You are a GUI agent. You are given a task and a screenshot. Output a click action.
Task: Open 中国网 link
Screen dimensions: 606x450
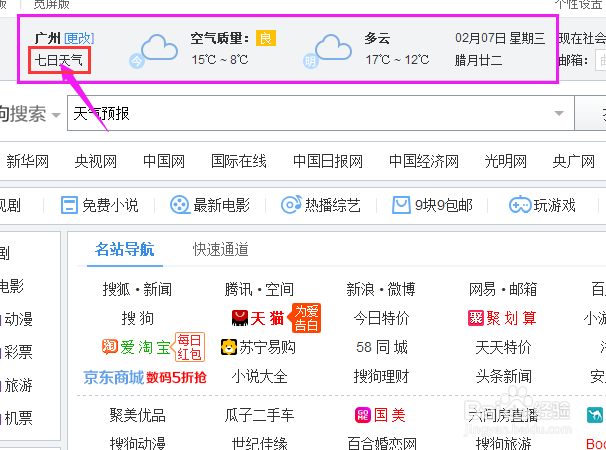click(x=163, y=162)
